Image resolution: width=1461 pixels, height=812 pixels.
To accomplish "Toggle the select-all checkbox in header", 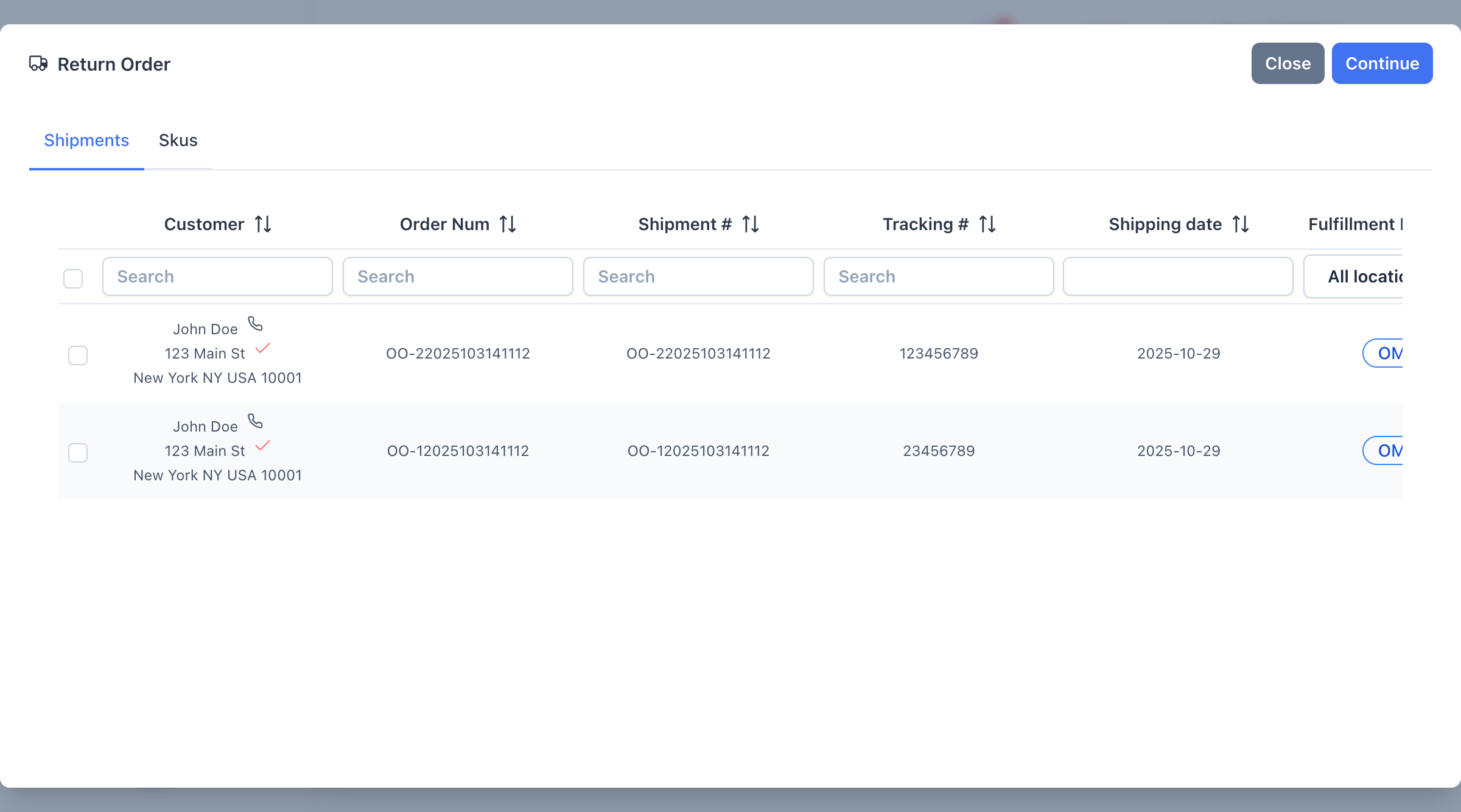I will pyautogui.click(x=72, y=278).
